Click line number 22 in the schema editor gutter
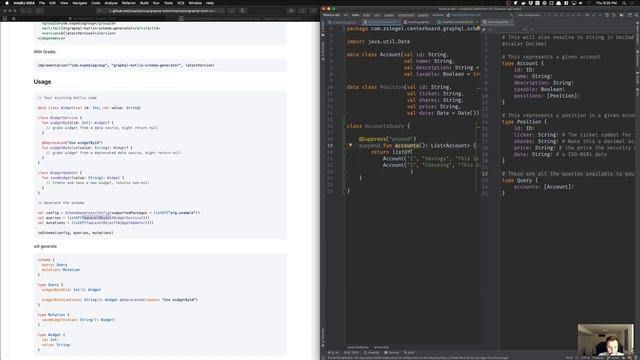The image size is (640, 360). [484, 173]
